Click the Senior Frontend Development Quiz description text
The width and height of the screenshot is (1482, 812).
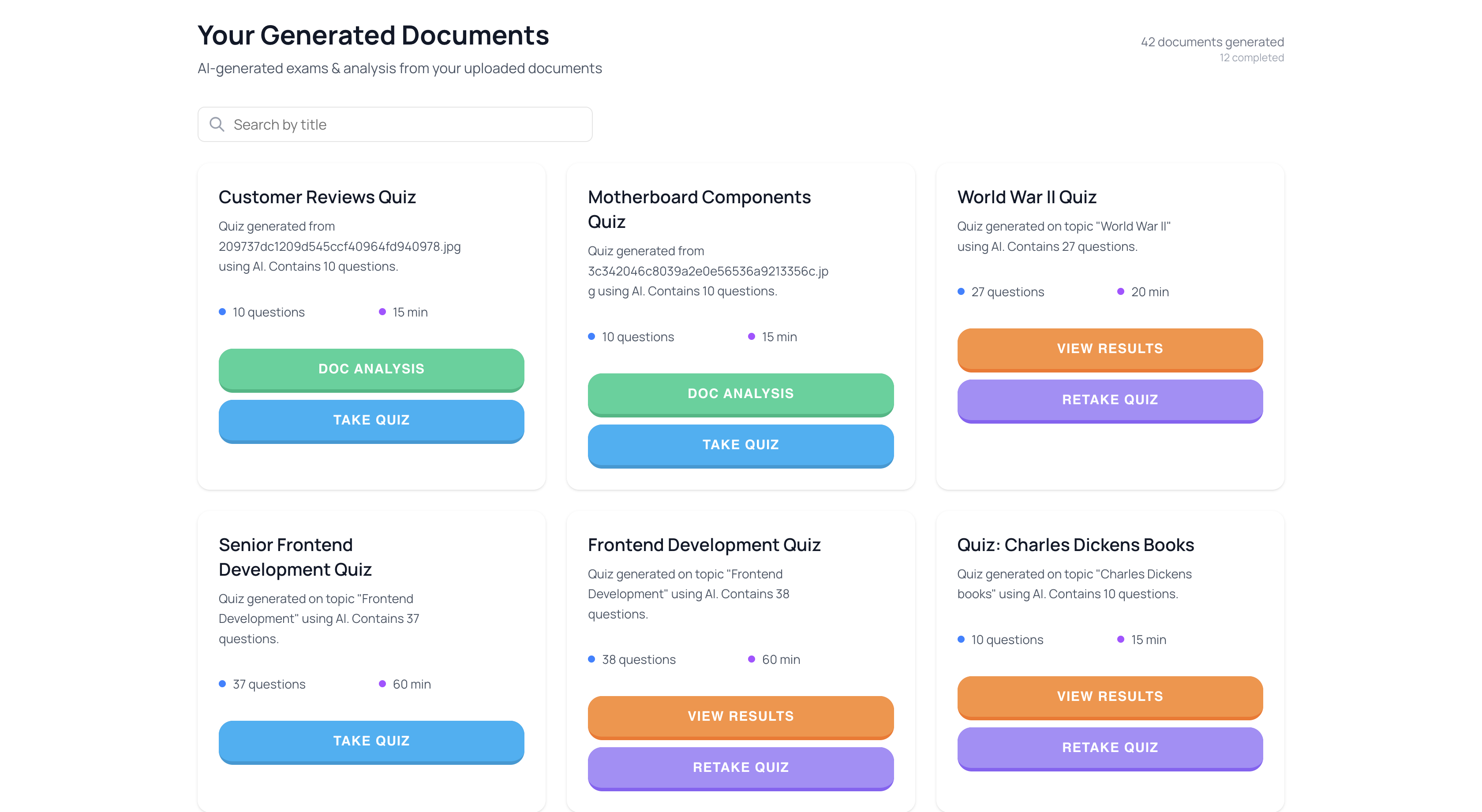[x=319, y=619]
